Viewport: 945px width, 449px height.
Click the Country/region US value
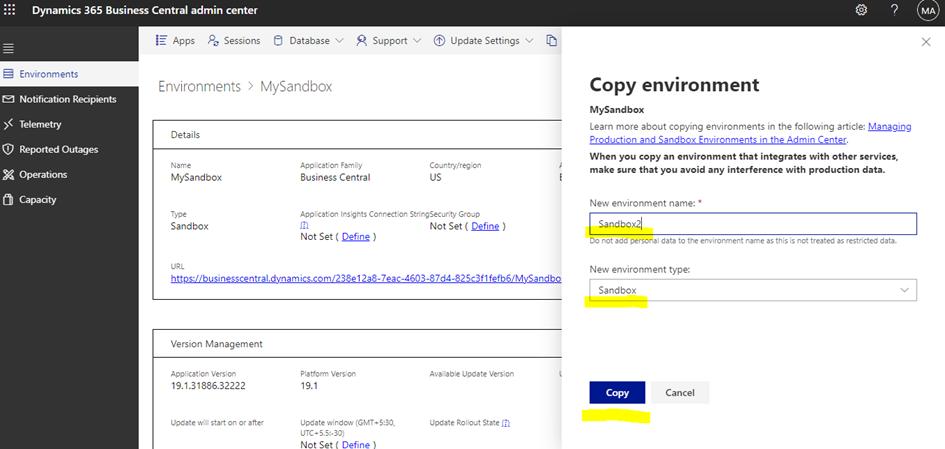click(435, 177)
